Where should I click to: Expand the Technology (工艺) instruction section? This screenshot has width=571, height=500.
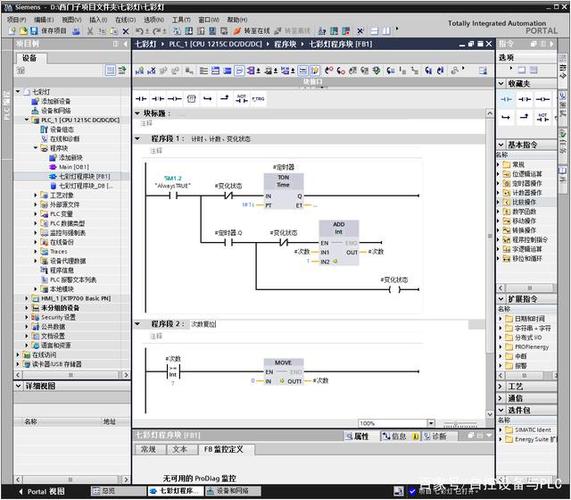500,386
